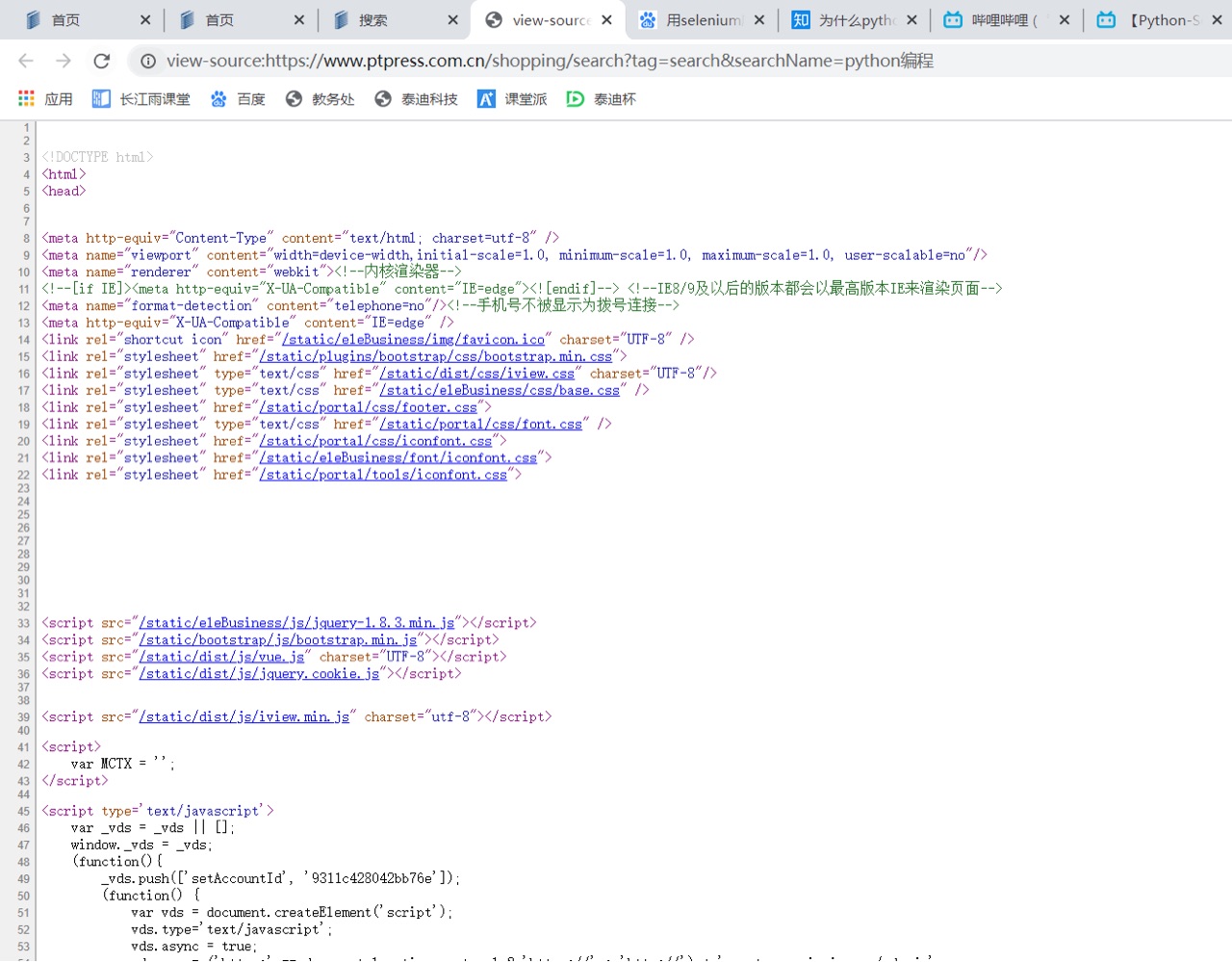This screenshot has width=1232, height=962.
Task: Click the <head> tag on line 5
Action: pyautogui.click(x=64, y=191)
